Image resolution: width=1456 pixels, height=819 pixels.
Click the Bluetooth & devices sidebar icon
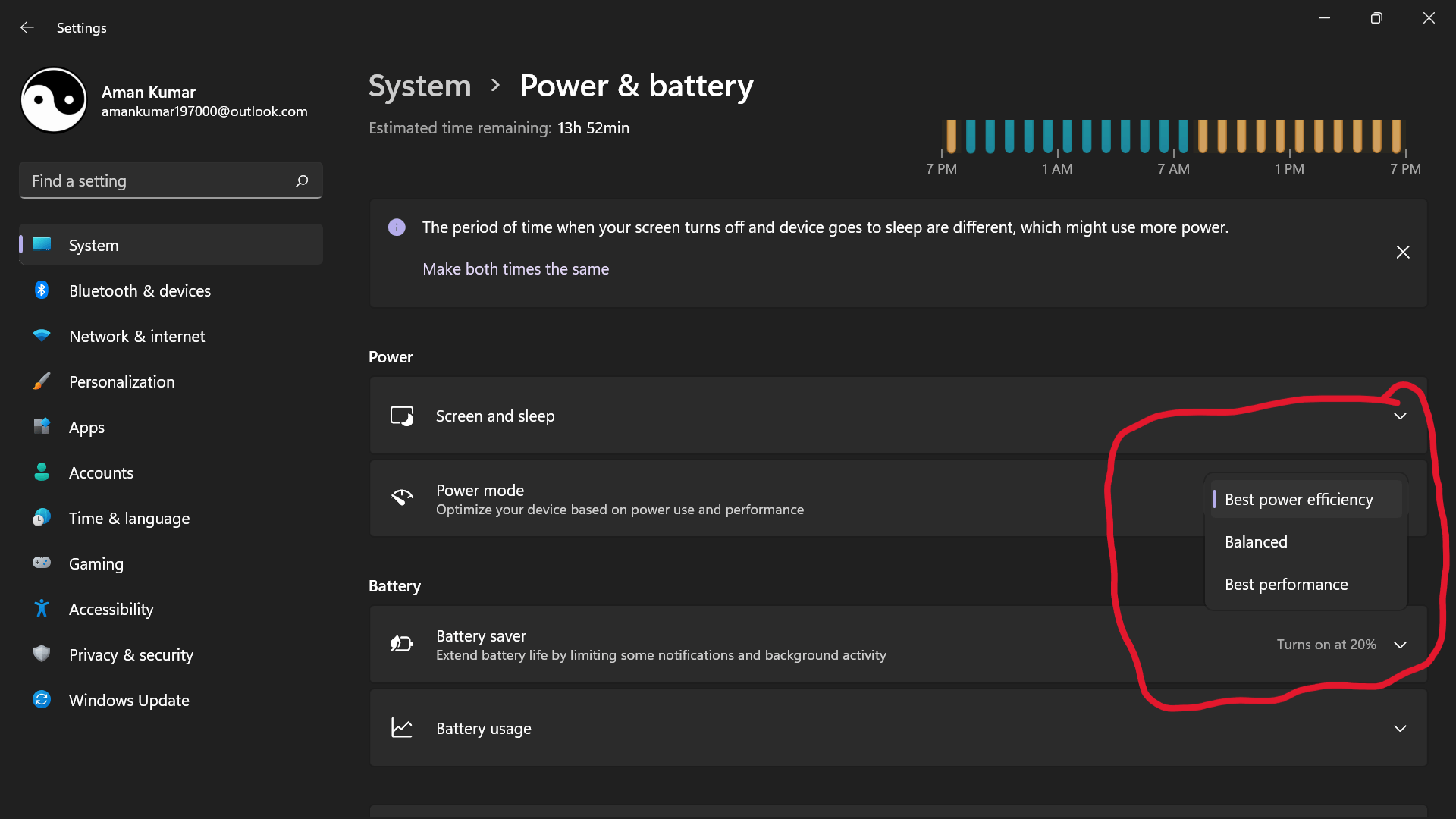(42, 290)
